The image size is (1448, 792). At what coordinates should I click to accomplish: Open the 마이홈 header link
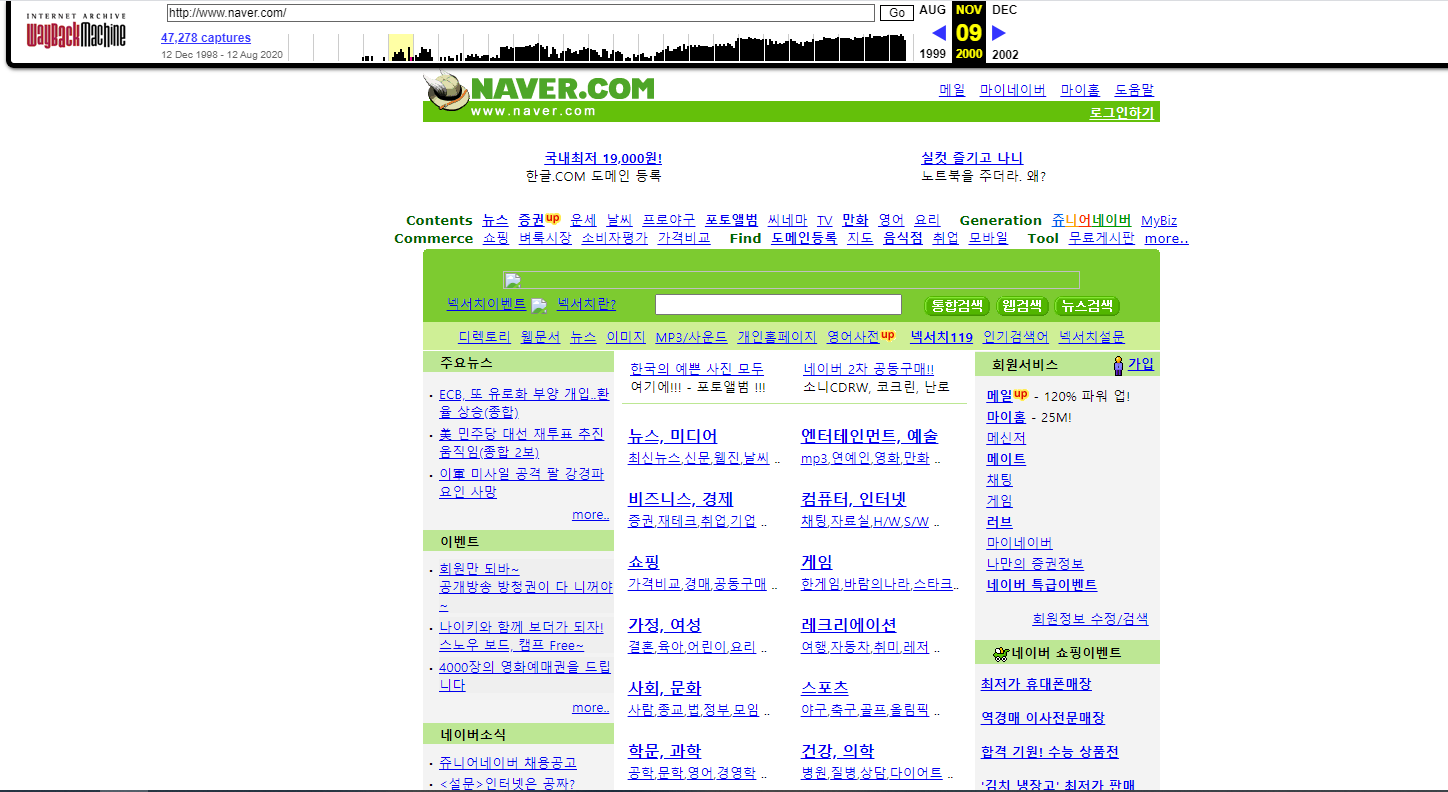pos(1080,90)
